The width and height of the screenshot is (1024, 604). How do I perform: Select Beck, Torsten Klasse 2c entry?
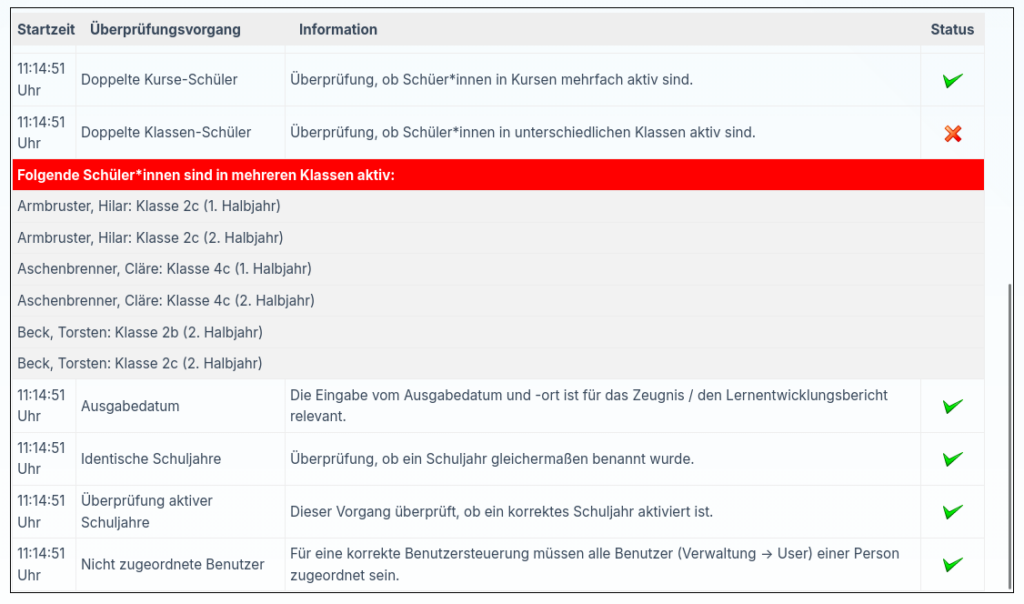(x=140, y=363)
